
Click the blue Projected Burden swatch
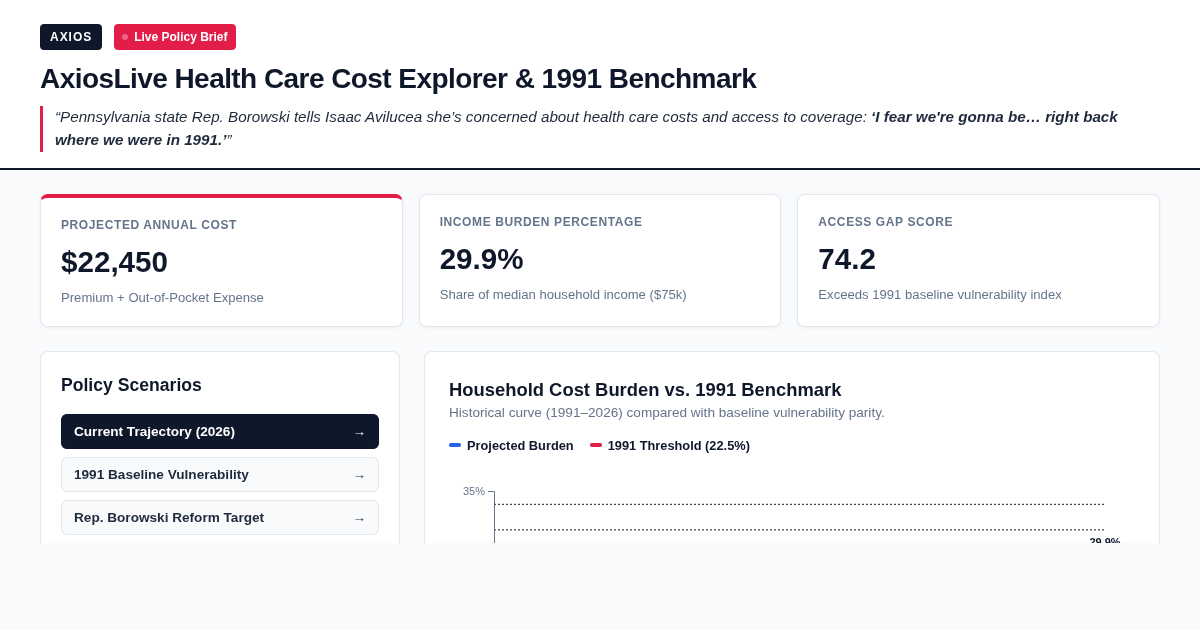pos(455,445)
